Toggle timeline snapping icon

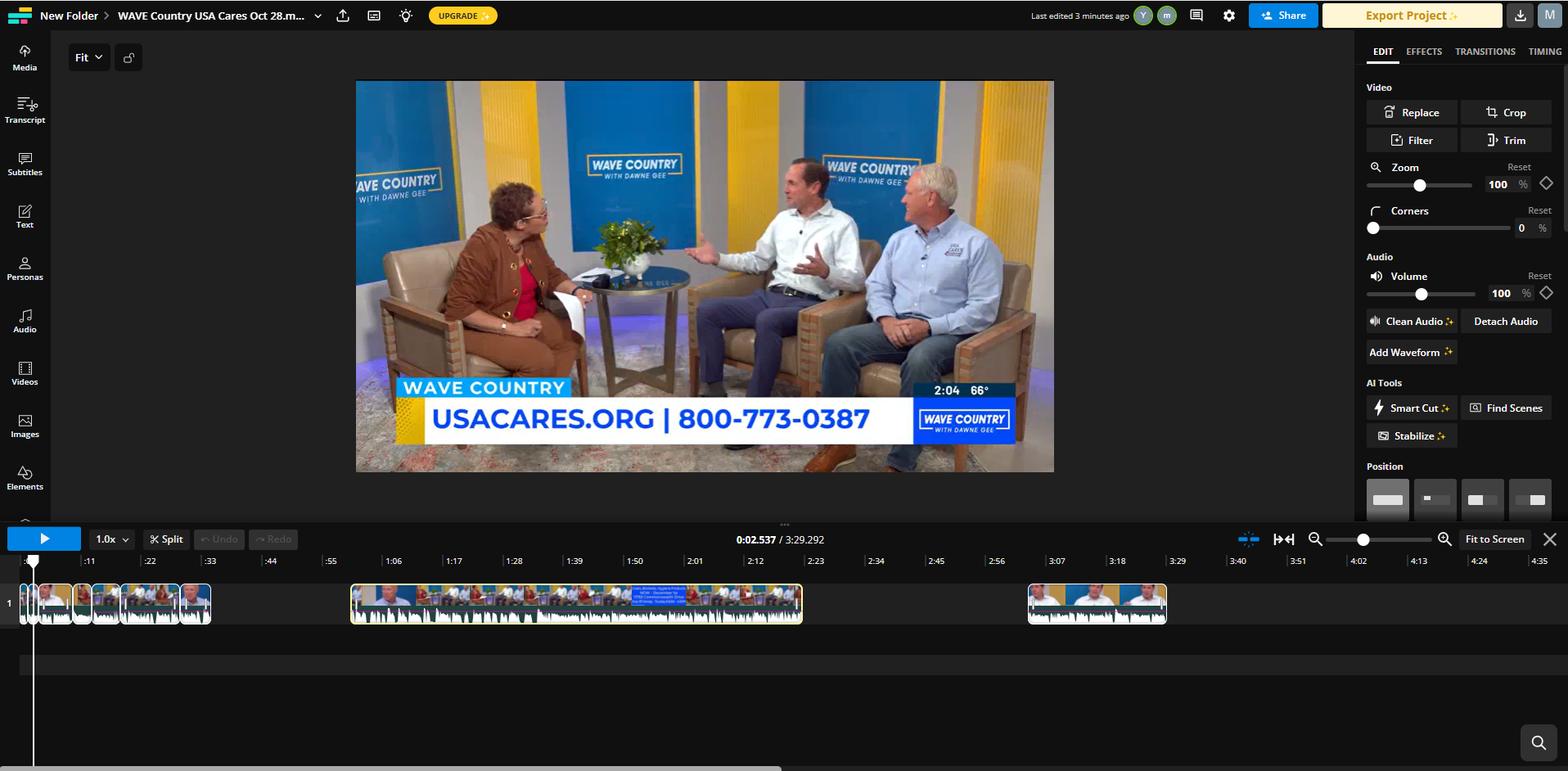1249,539
